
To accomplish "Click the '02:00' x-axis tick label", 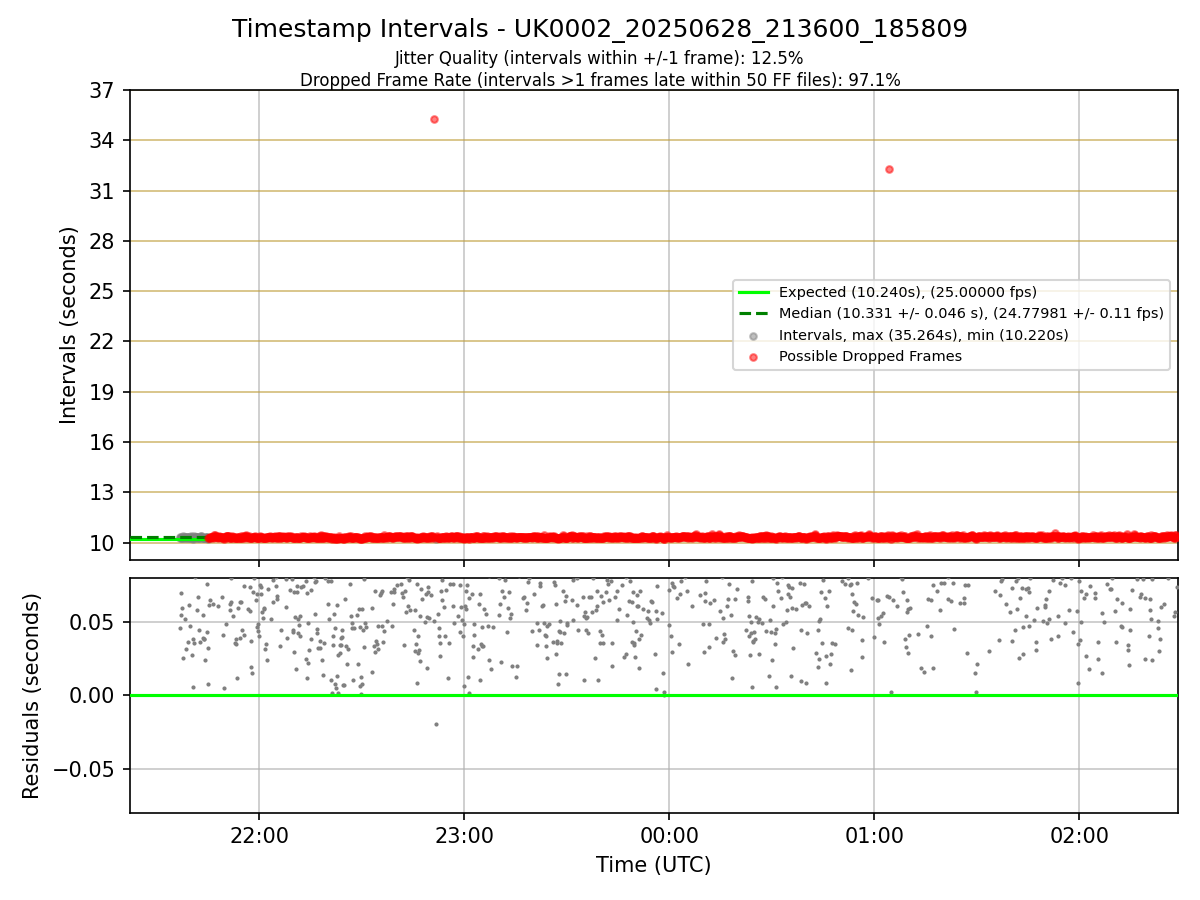I will [x=1079, y=836].
